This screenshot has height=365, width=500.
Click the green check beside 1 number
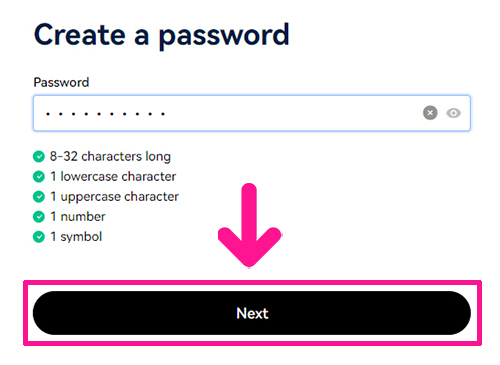(39, 217)
